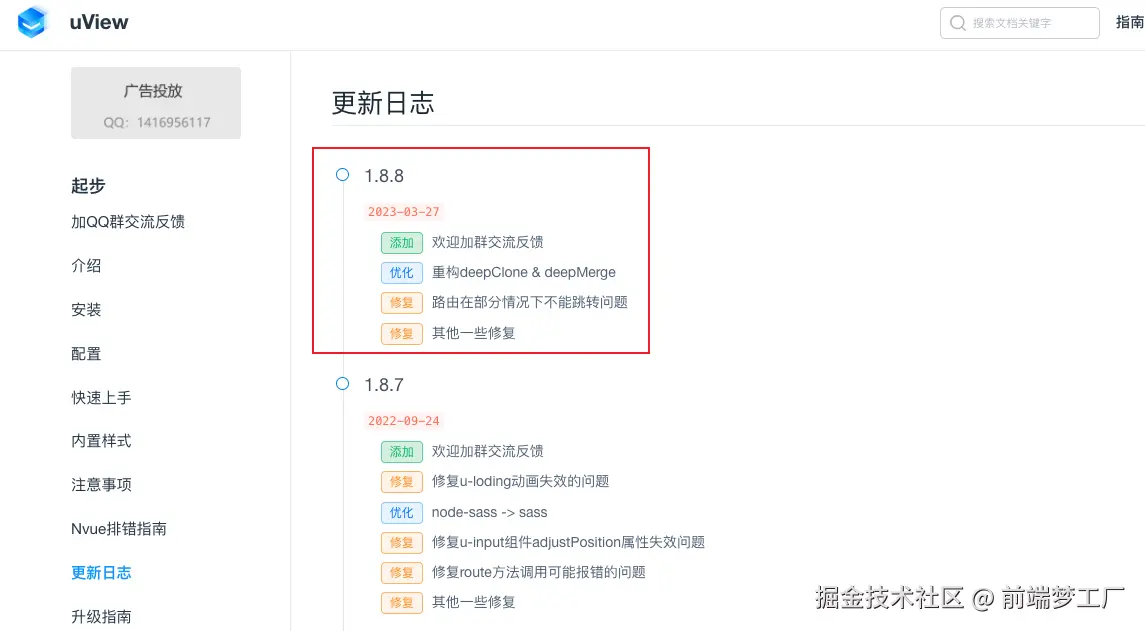Click the 修复 tag beside u-input entry
This screenshot has height=631, width=1145.
[x=401, y=543]
